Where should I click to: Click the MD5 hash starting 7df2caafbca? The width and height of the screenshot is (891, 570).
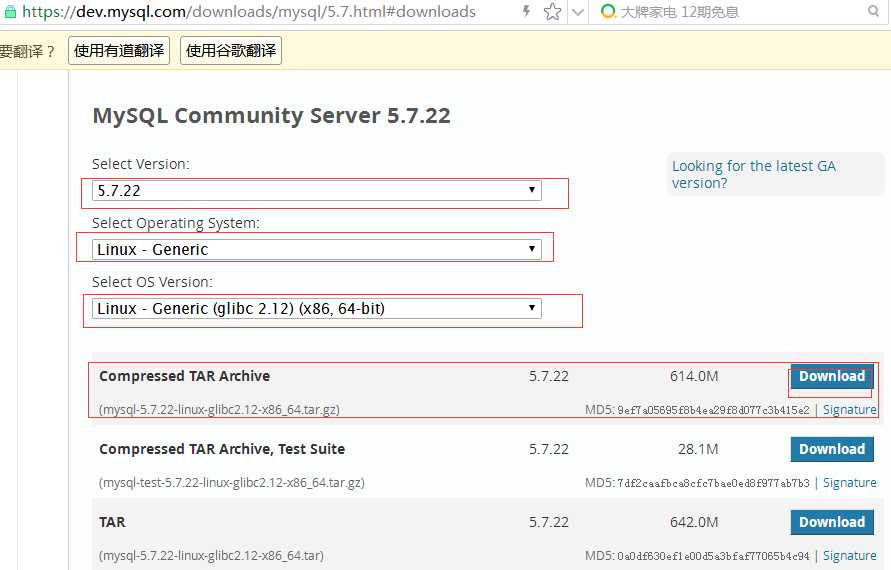(713, 482)
